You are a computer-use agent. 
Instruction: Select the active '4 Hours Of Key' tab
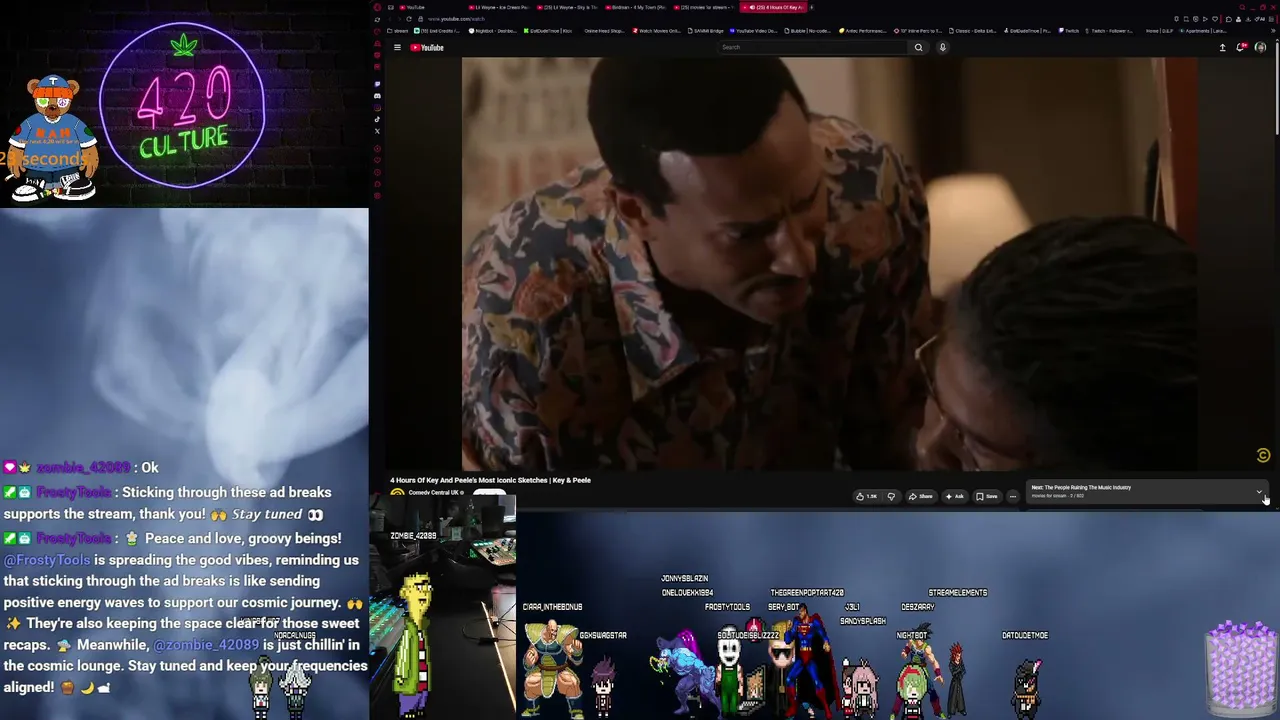tap(775, 7)
